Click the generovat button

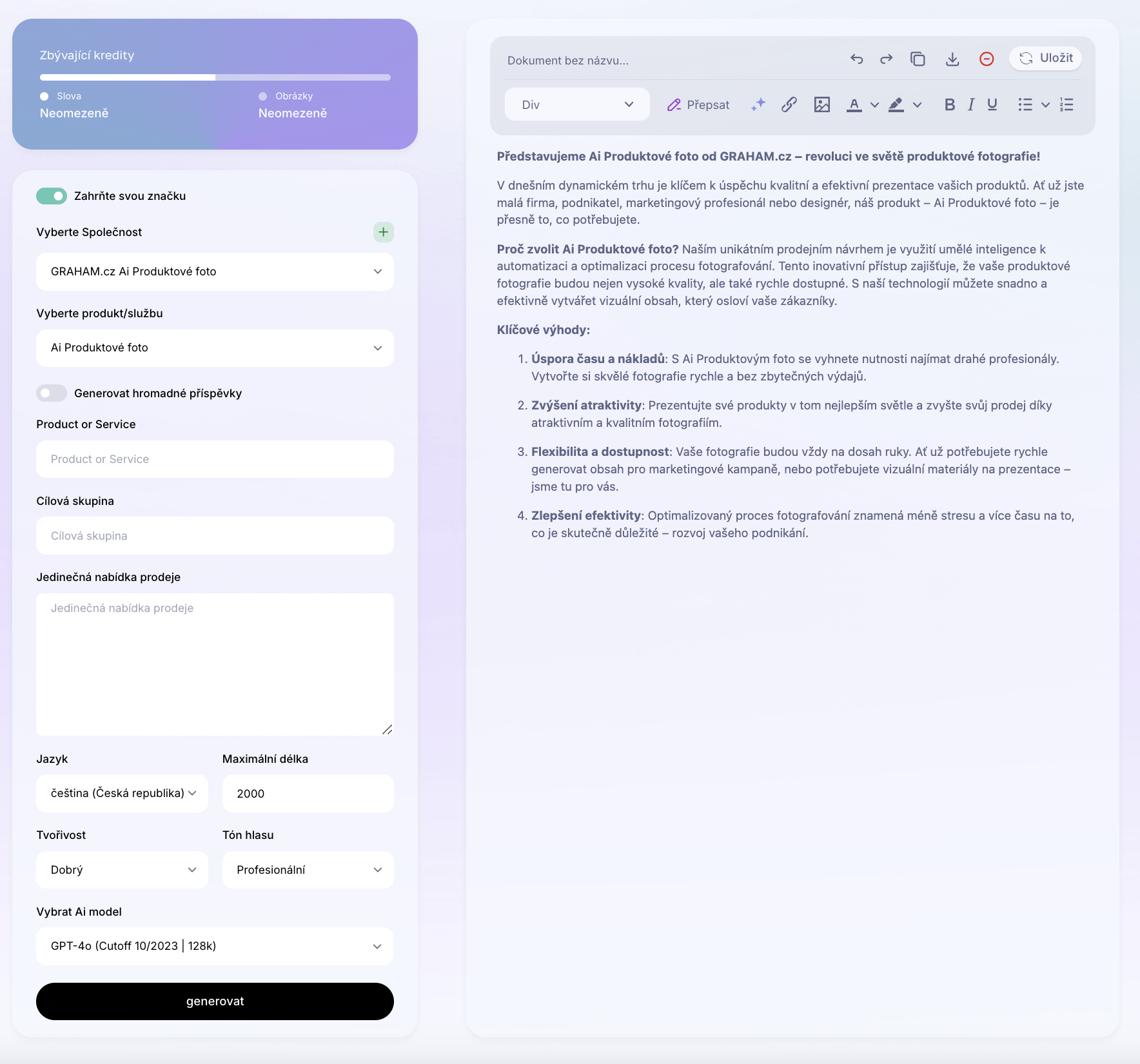[x=215, y=1001]
